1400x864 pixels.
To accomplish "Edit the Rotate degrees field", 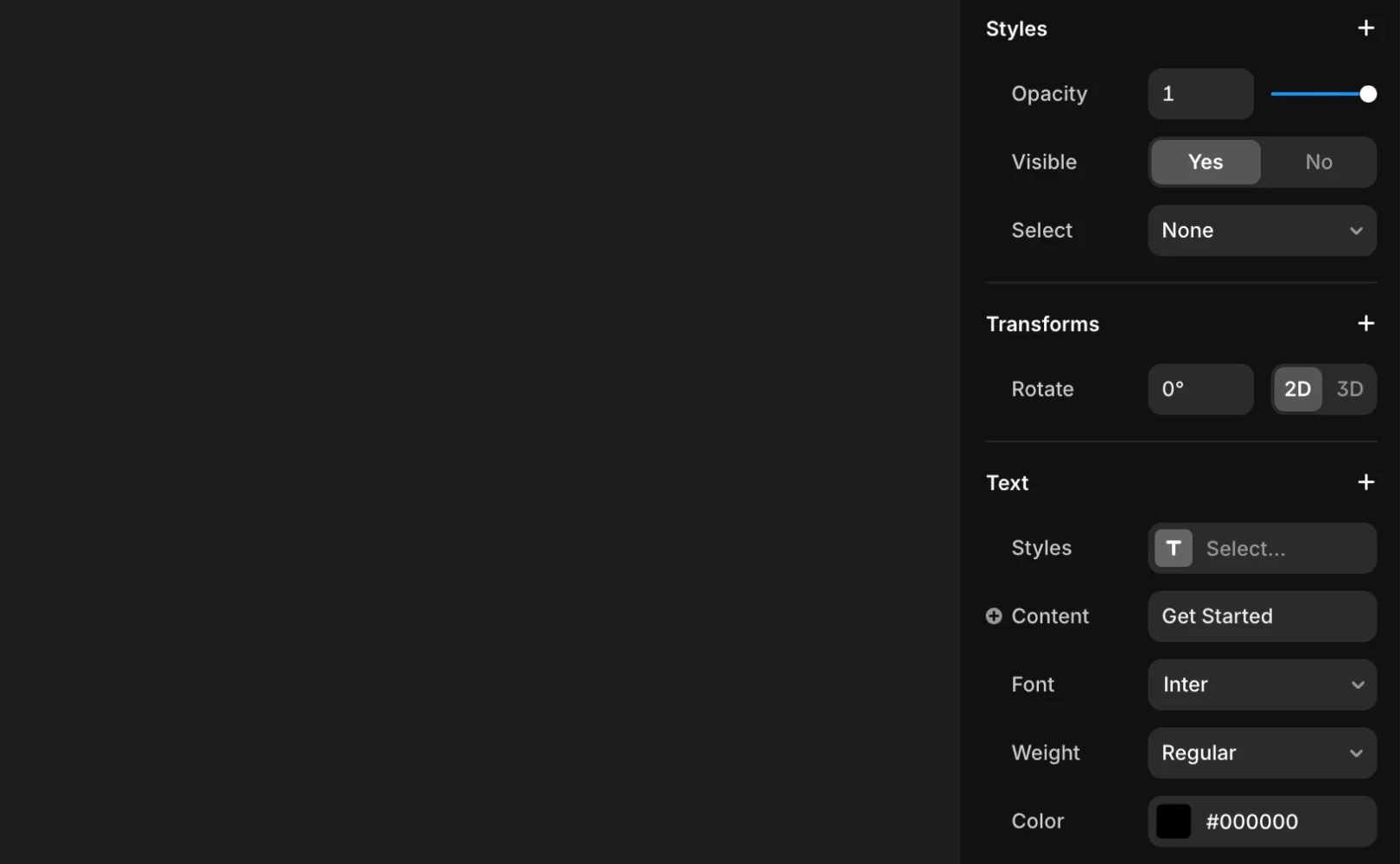I will click(1200, 389).
